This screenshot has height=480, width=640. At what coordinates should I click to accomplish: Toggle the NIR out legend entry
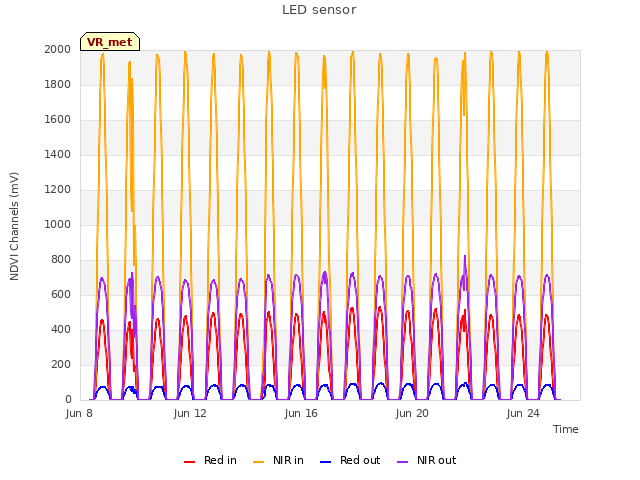(x=427, y=460)
